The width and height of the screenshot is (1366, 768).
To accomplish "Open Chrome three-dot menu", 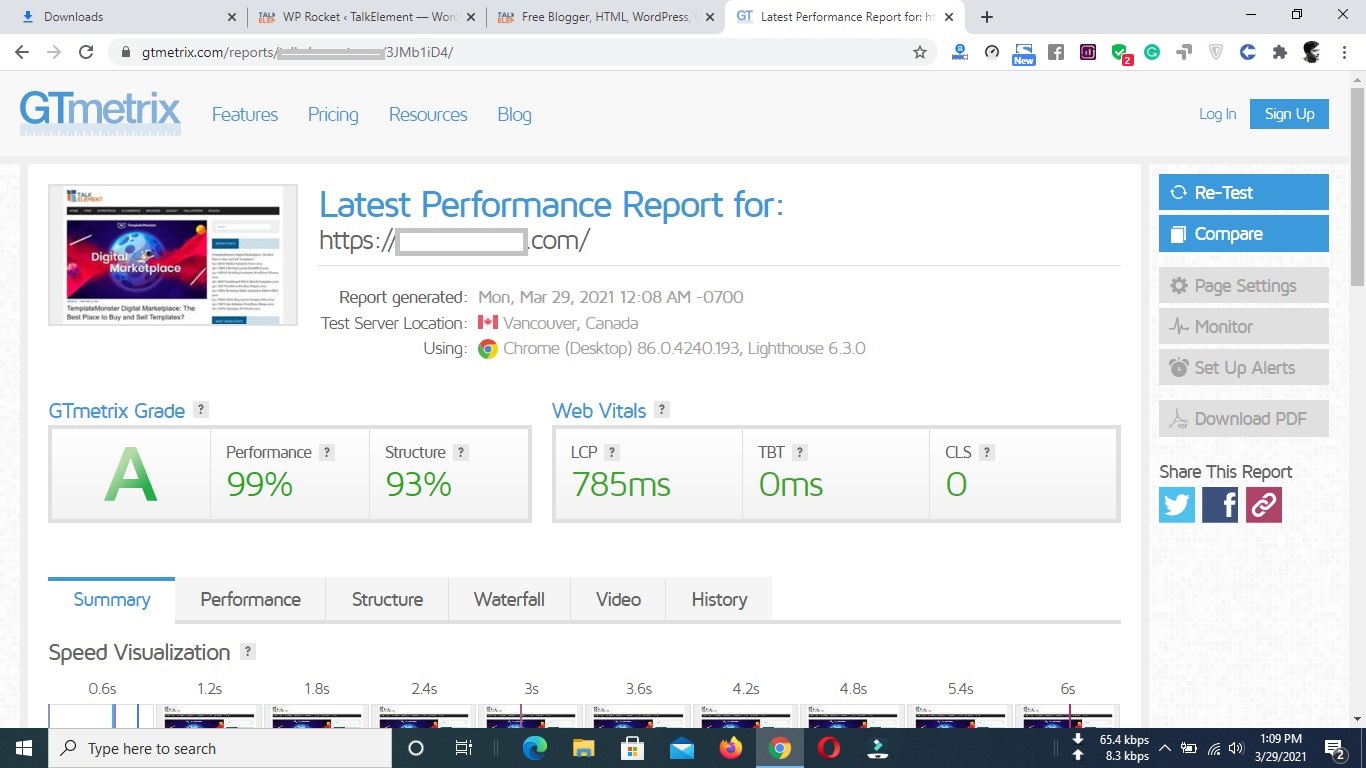I will (1343, 52).
